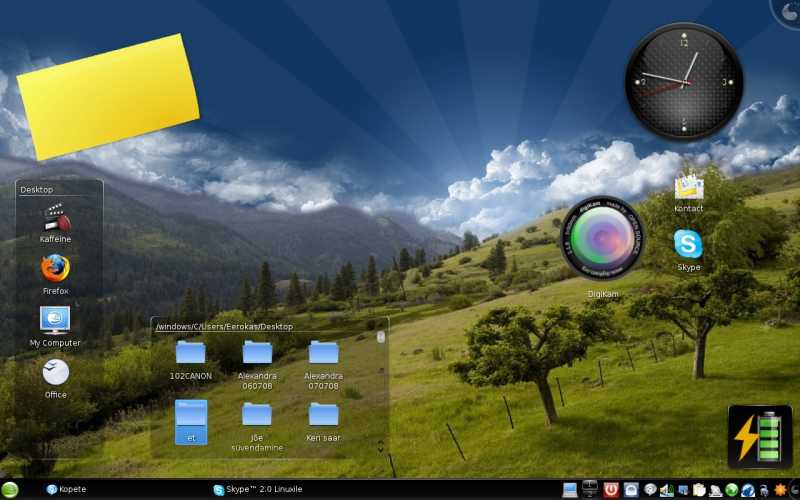Viewport: 800px width, 500px height.
Task: Open the volume mixer tray icon
Action: 667,490
